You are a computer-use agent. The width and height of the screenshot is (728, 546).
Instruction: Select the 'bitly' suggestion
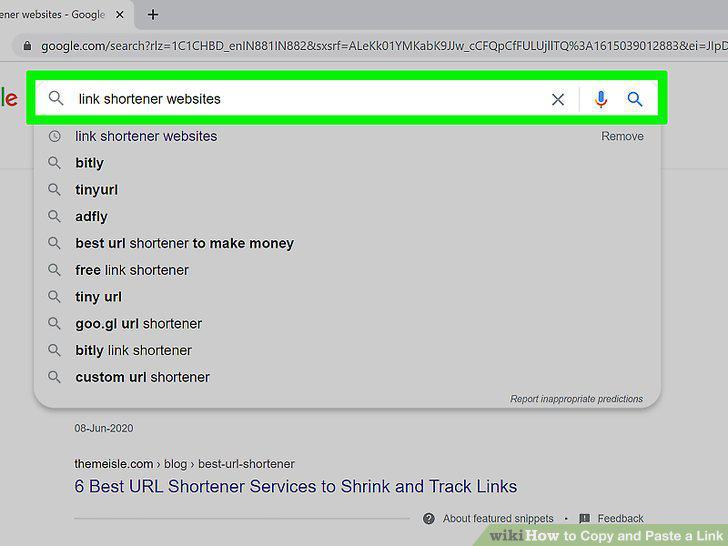[89, 163]
